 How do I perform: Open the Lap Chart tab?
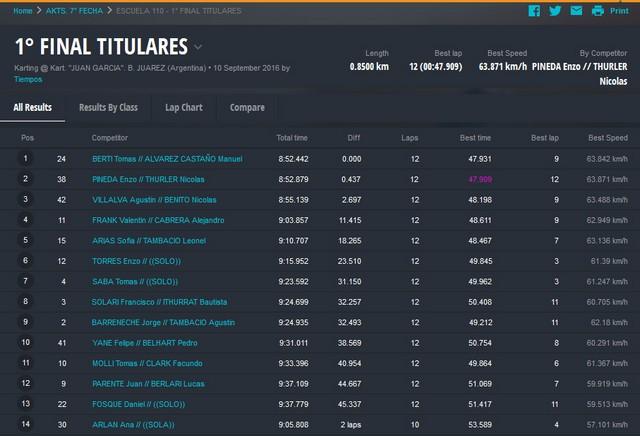(184, 107)
